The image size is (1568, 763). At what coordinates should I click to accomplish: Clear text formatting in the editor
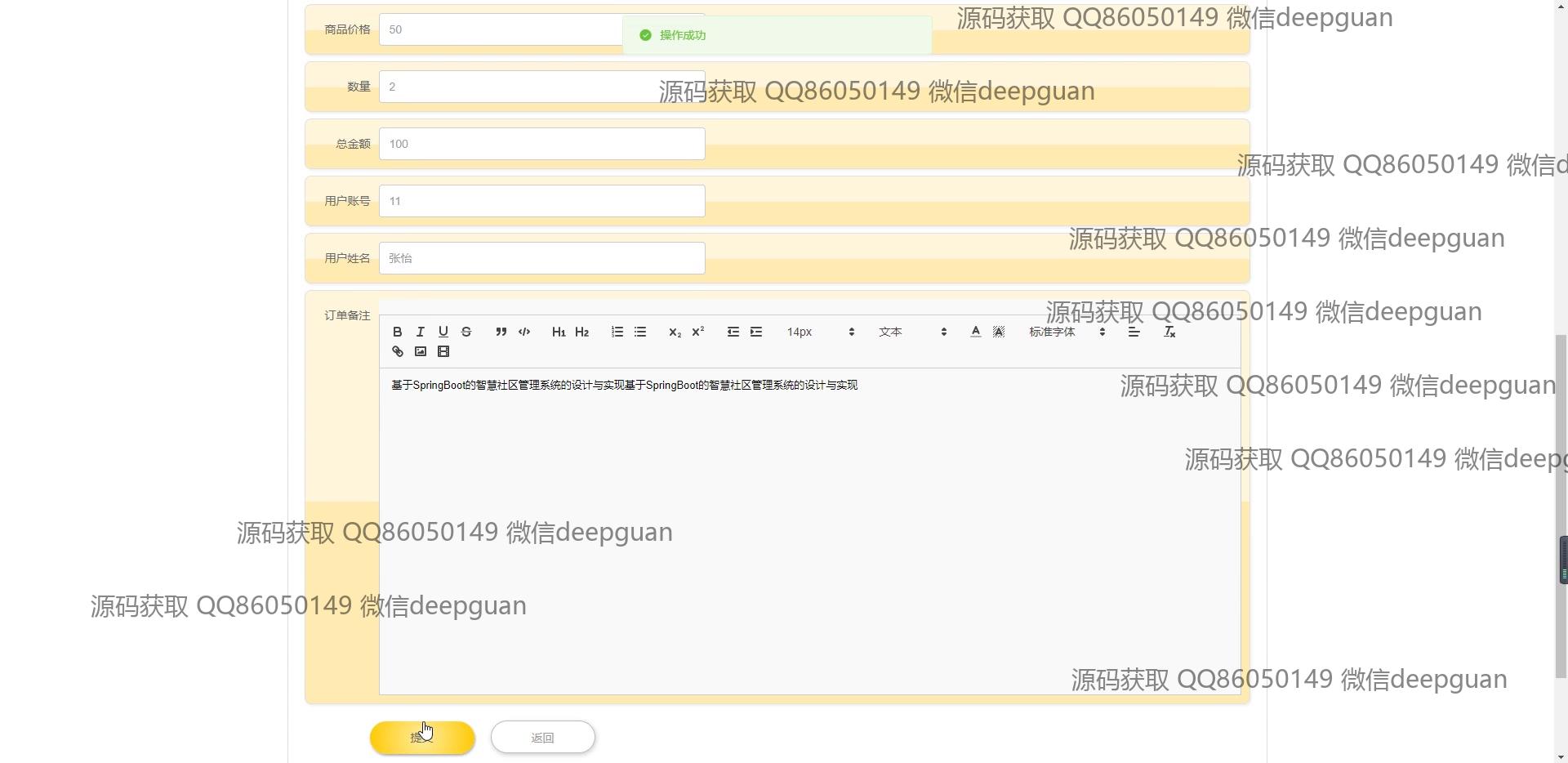pos(1169,332)
